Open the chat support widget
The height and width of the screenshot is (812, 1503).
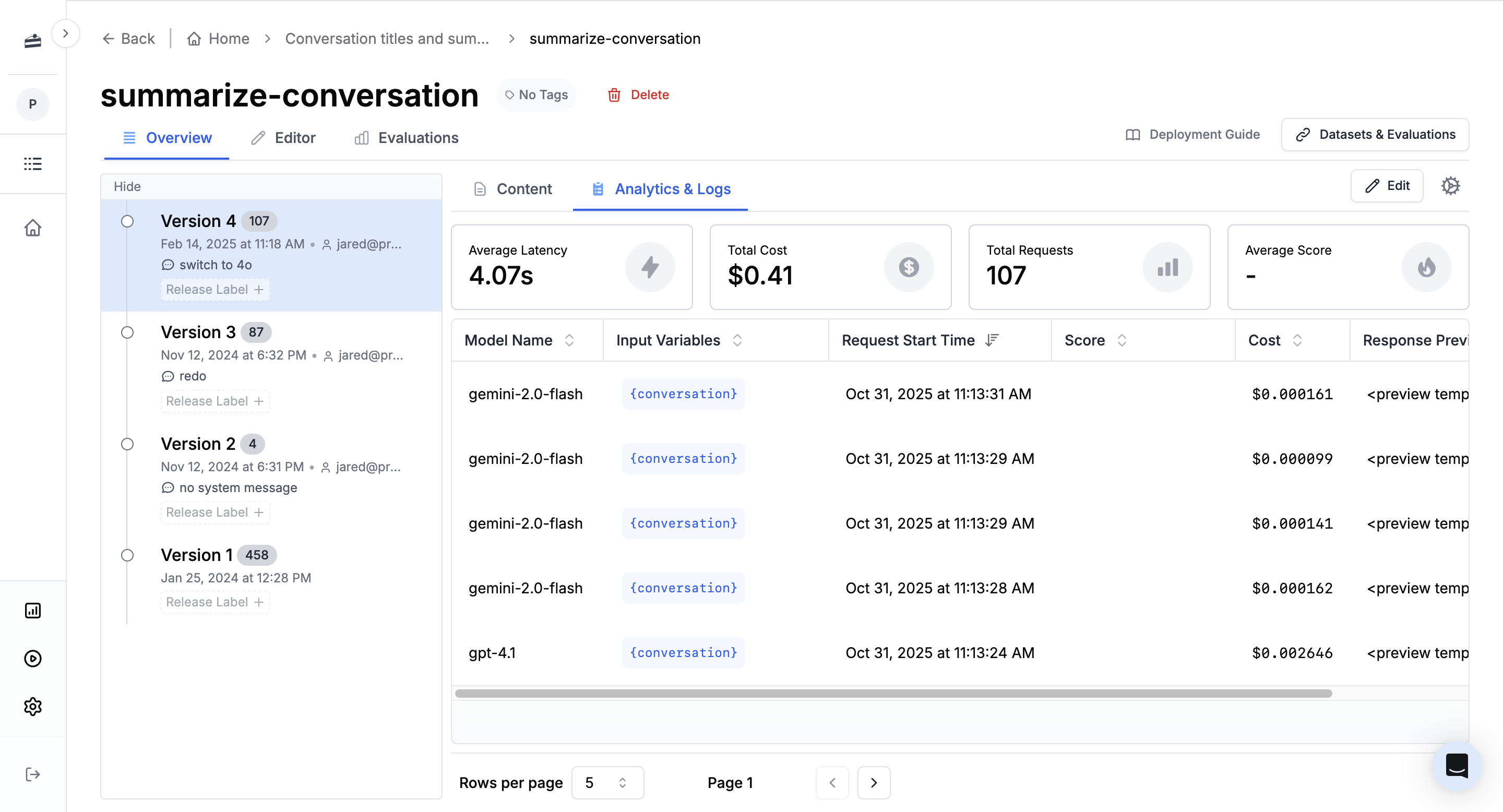click(1457, 766)
